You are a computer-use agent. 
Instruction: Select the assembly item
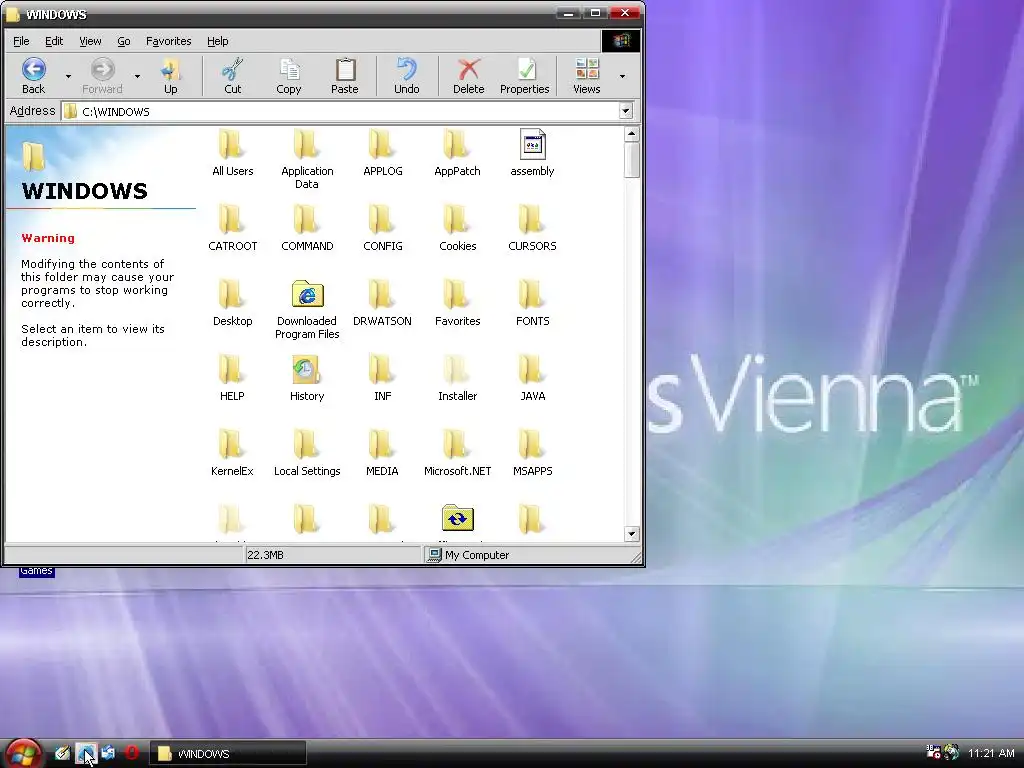(x=532, y=153)
